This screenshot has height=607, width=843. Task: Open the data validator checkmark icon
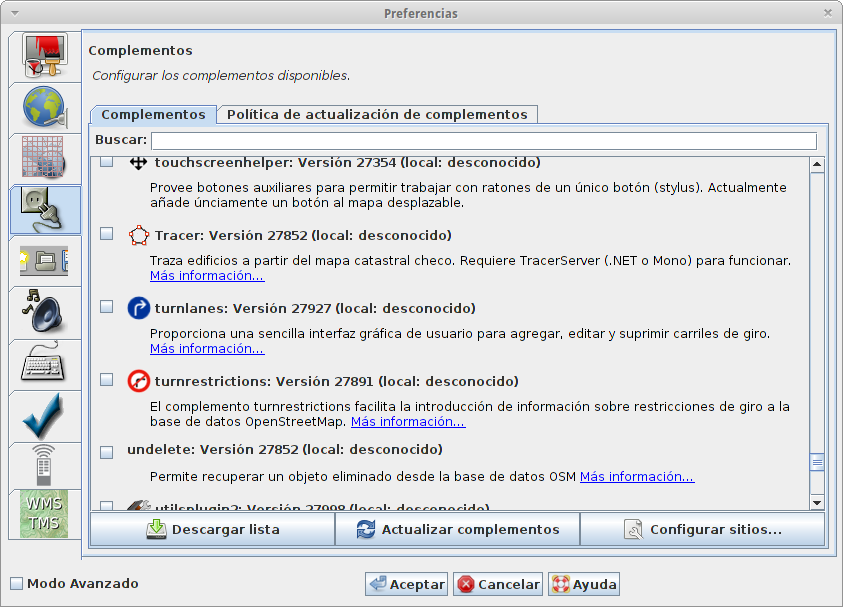coord(44,415)
